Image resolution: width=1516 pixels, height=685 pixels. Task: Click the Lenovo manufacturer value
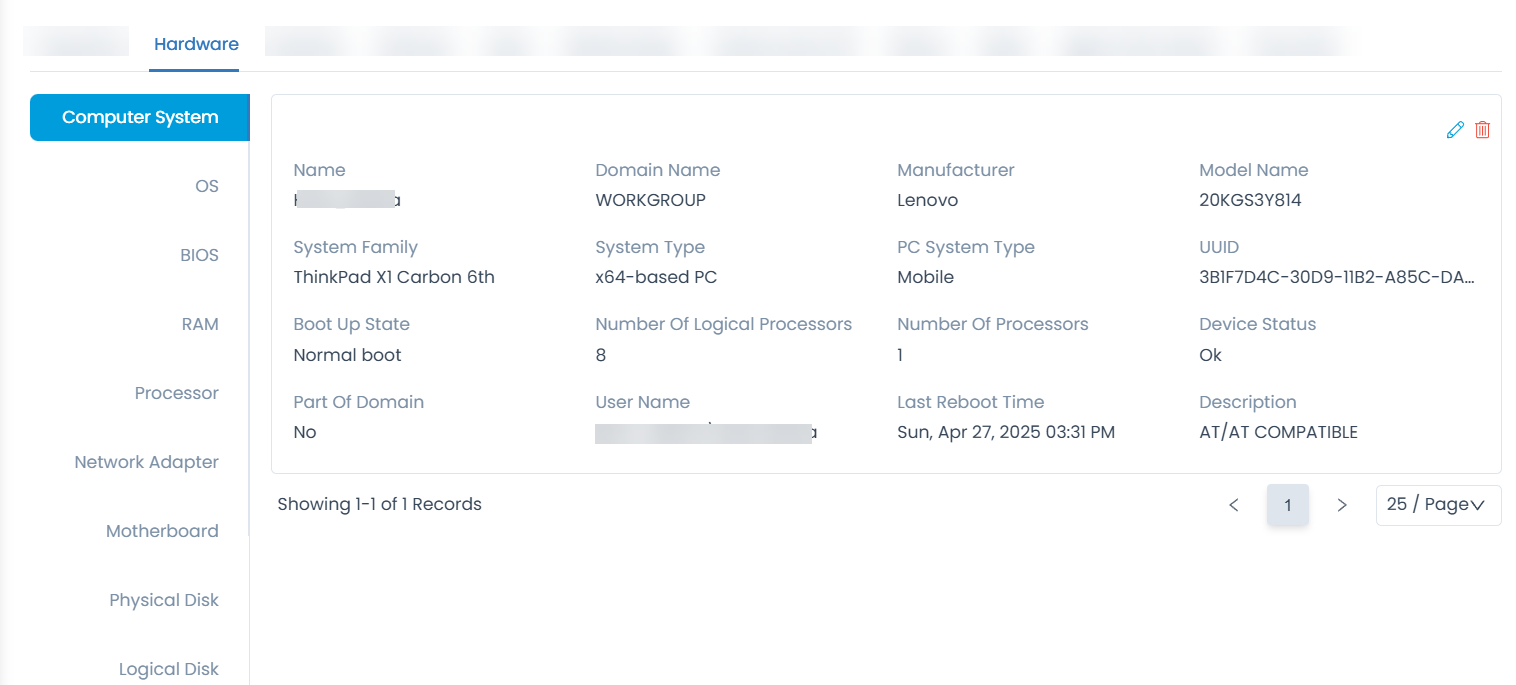coord(927,200)
